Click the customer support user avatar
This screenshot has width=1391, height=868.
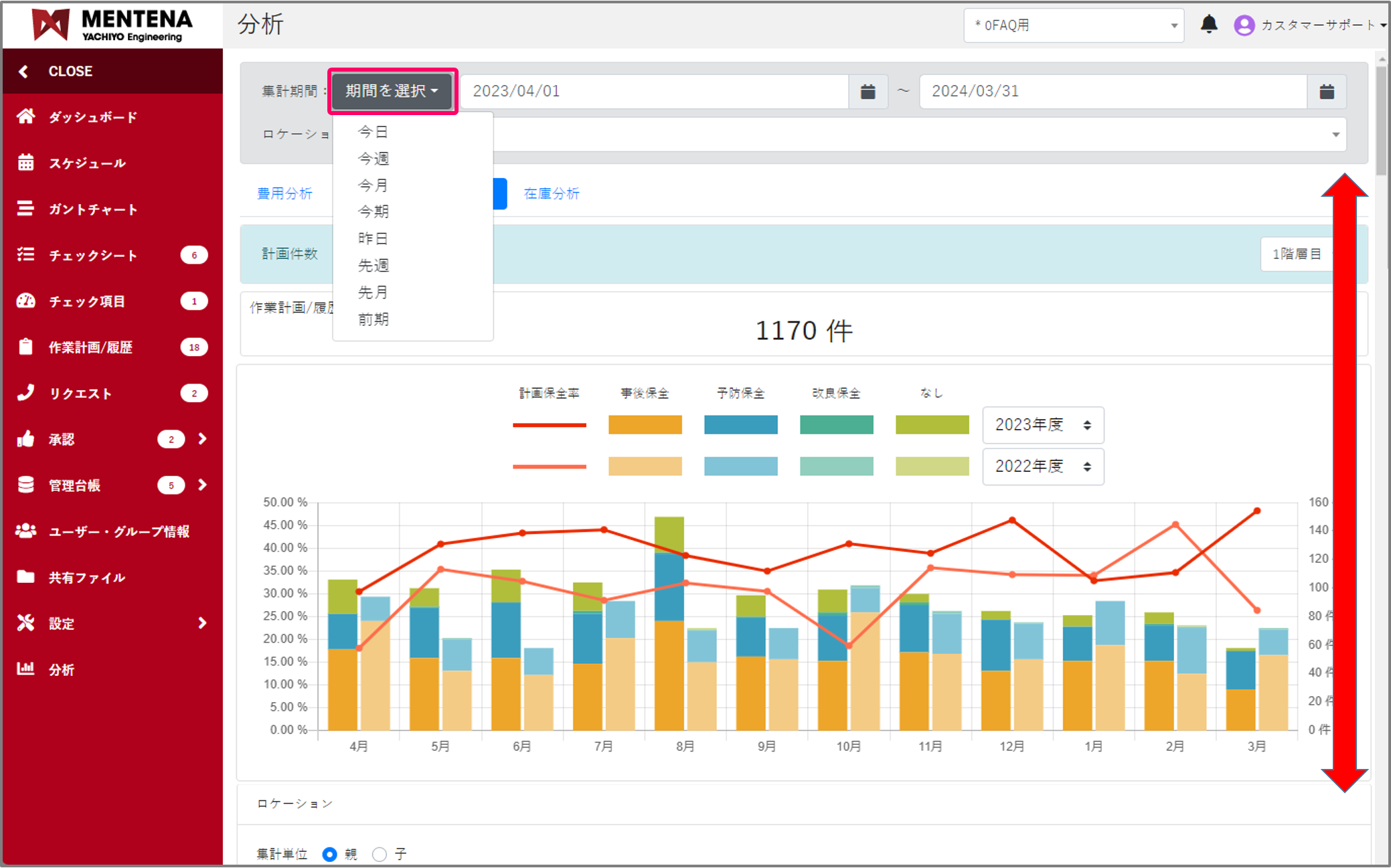1244,25
